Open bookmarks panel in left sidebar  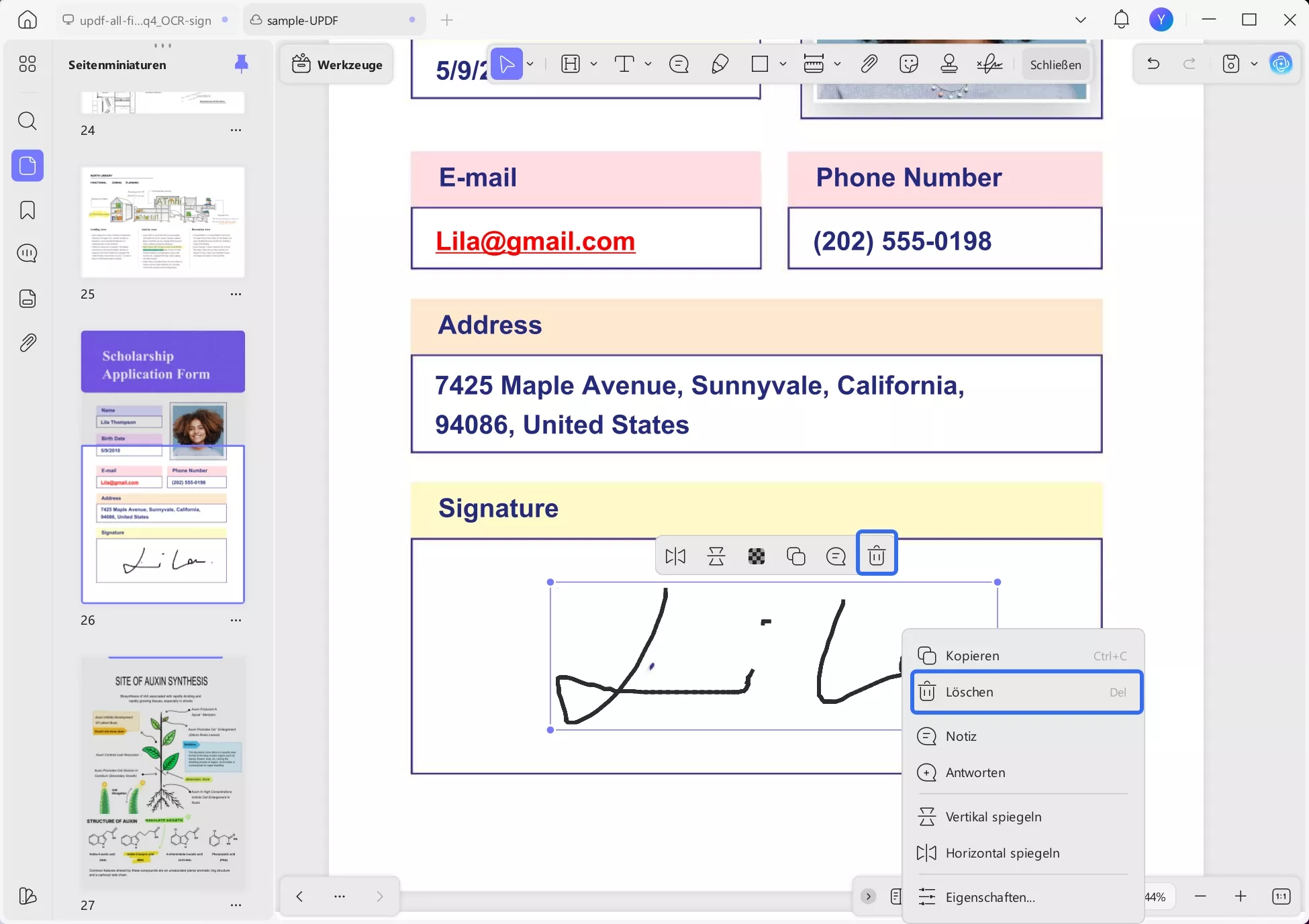click(28, 210)
